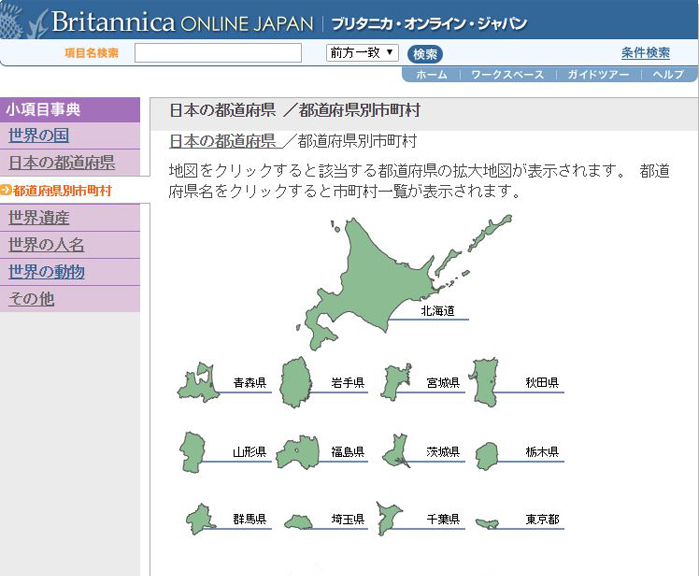Click the Britannica thistle logo
The height and width of the screenshot is (576, 699).
pyautogui.click(x=22, y=21)
